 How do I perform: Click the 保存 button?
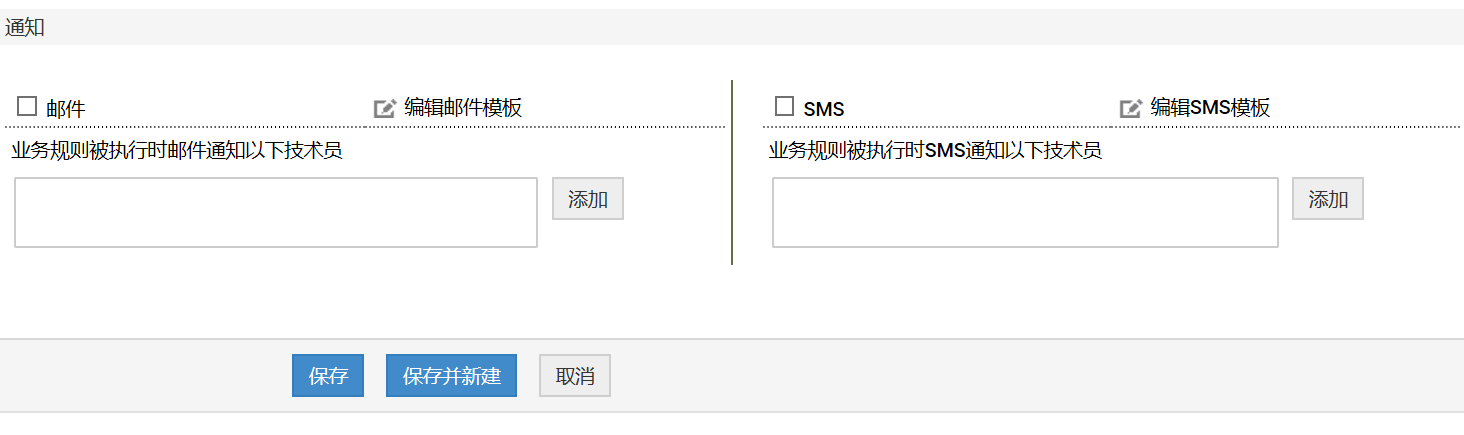click(328, 376)
